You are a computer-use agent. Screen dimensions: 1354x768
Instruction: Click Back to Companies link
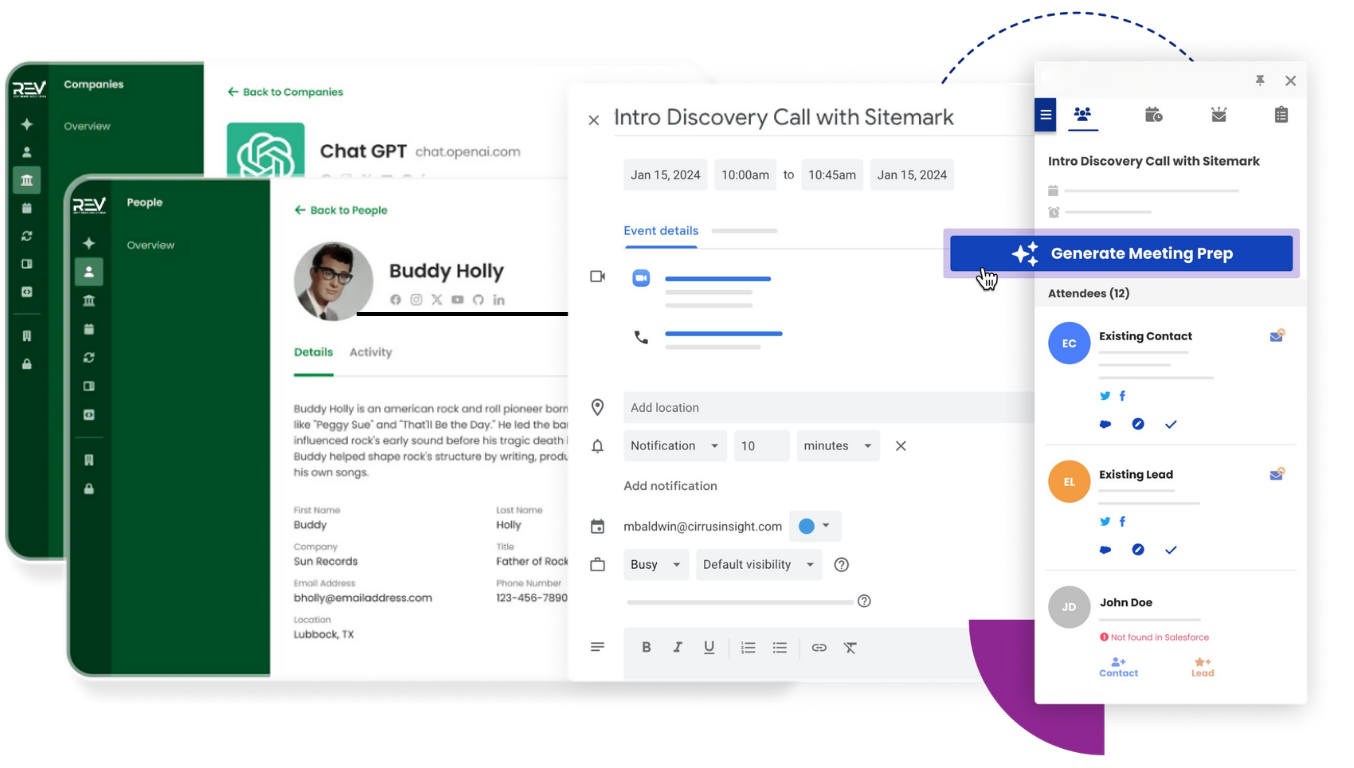pyautogui.click(x=285, y=92)
